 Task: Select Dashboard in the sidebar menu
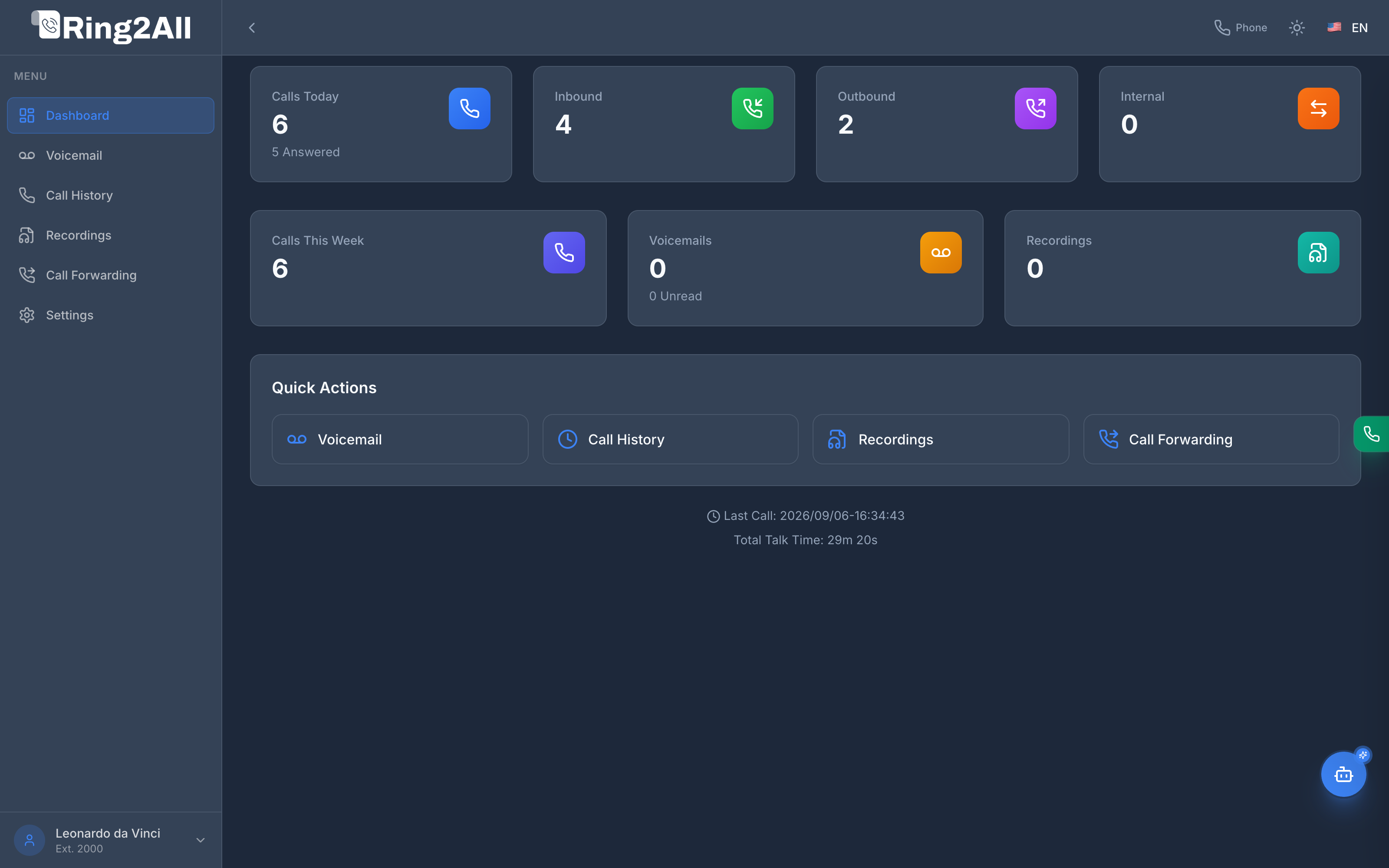pyautogui.click(x=110, y=115)
